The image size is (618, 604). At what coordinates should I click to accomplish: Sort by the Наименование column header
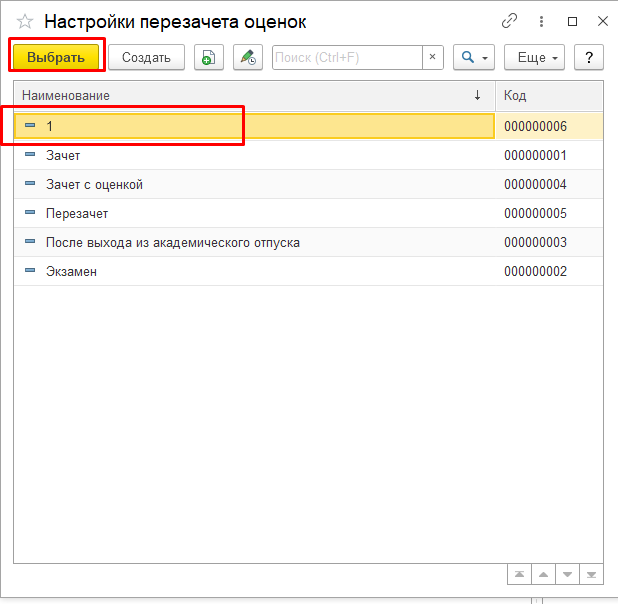click(x=250, y=95)
